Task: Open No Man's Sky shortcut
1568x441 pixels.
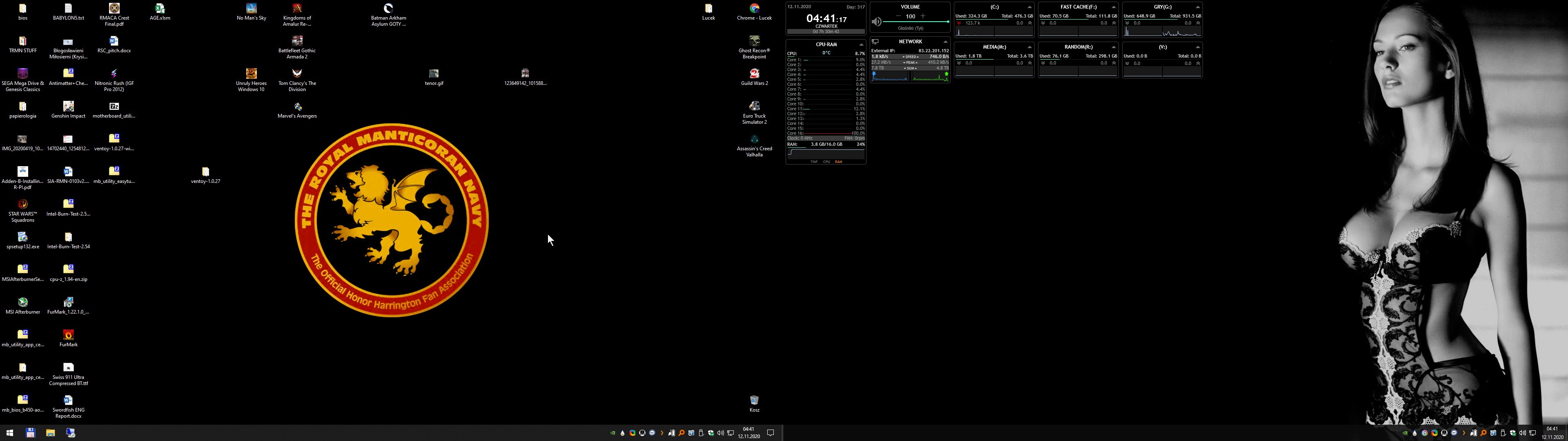Action: pos(252,9)
